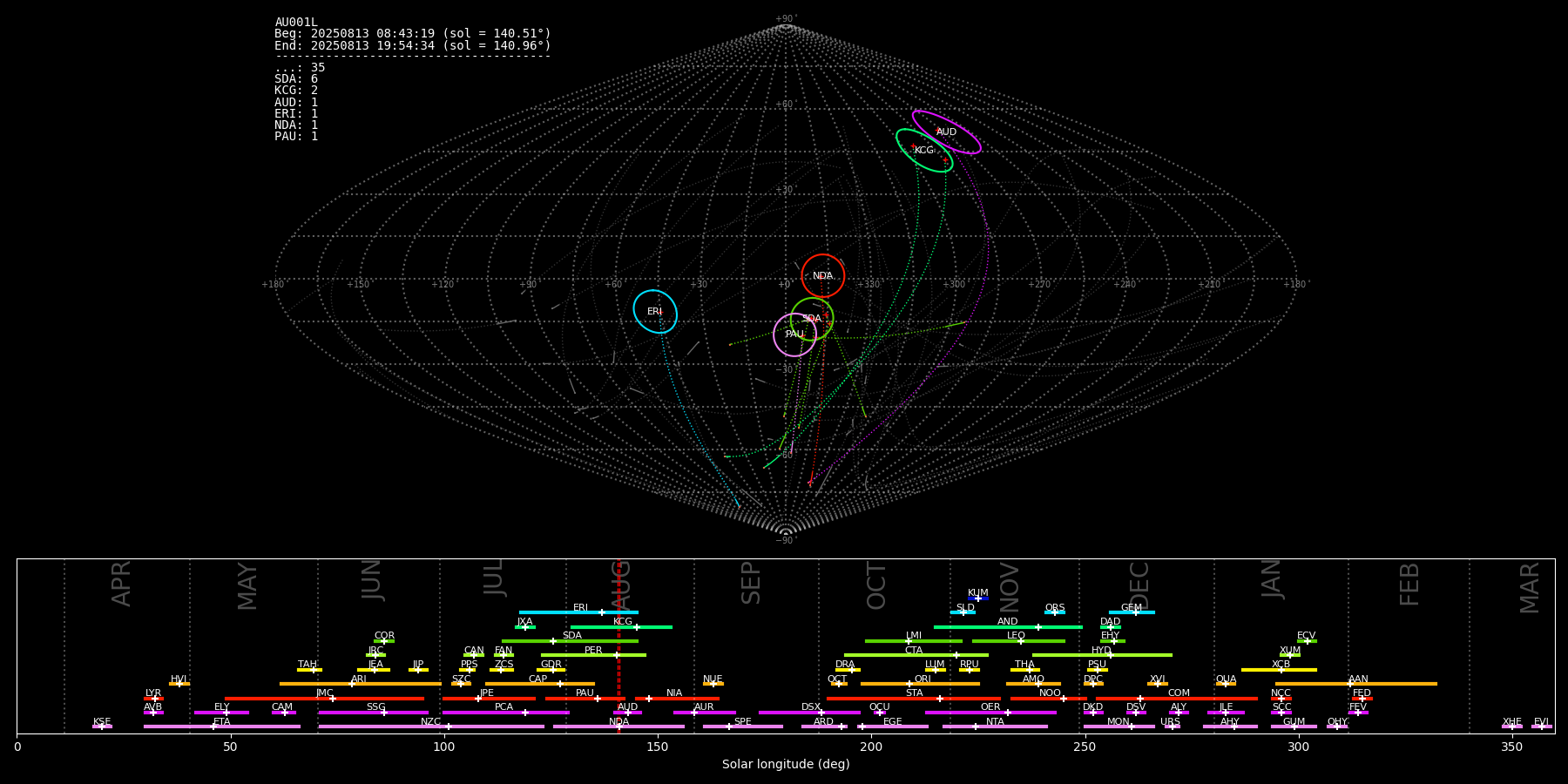
Task: Select the cyan ERI radiant circle on the map
Action: (x=655, y=312)
